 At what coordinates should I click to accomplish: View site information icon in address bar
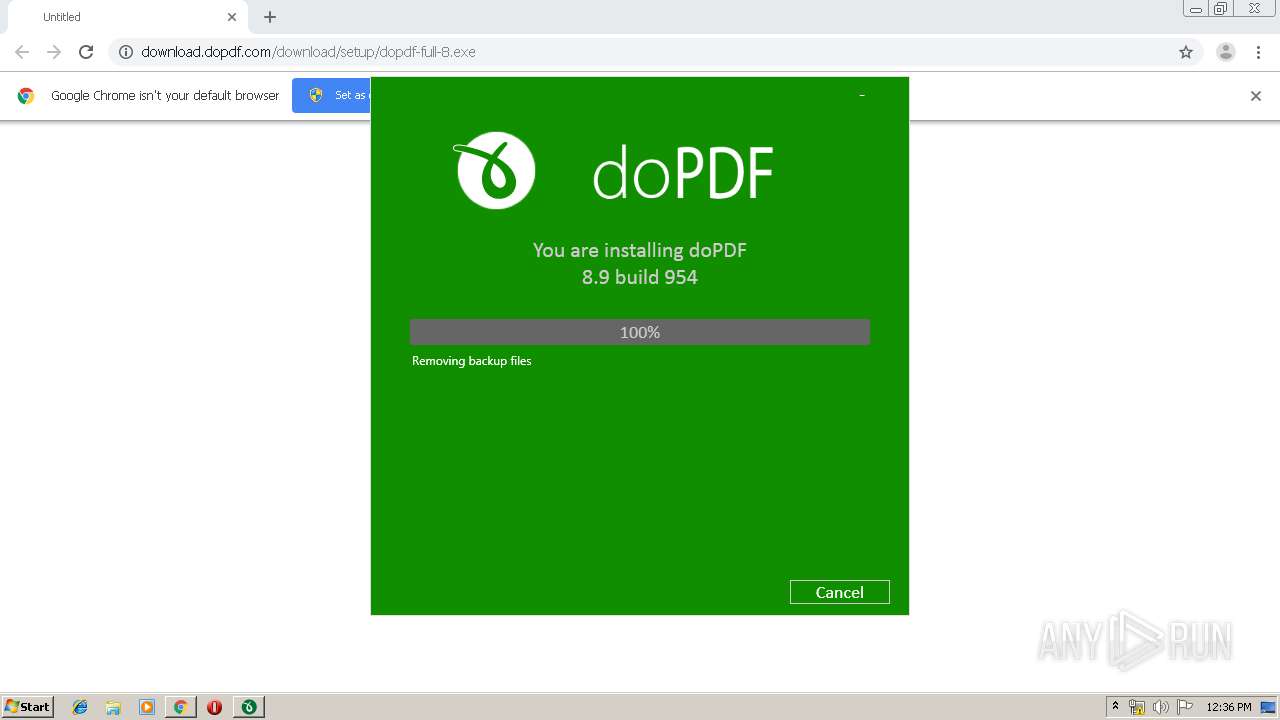point(126,52)
